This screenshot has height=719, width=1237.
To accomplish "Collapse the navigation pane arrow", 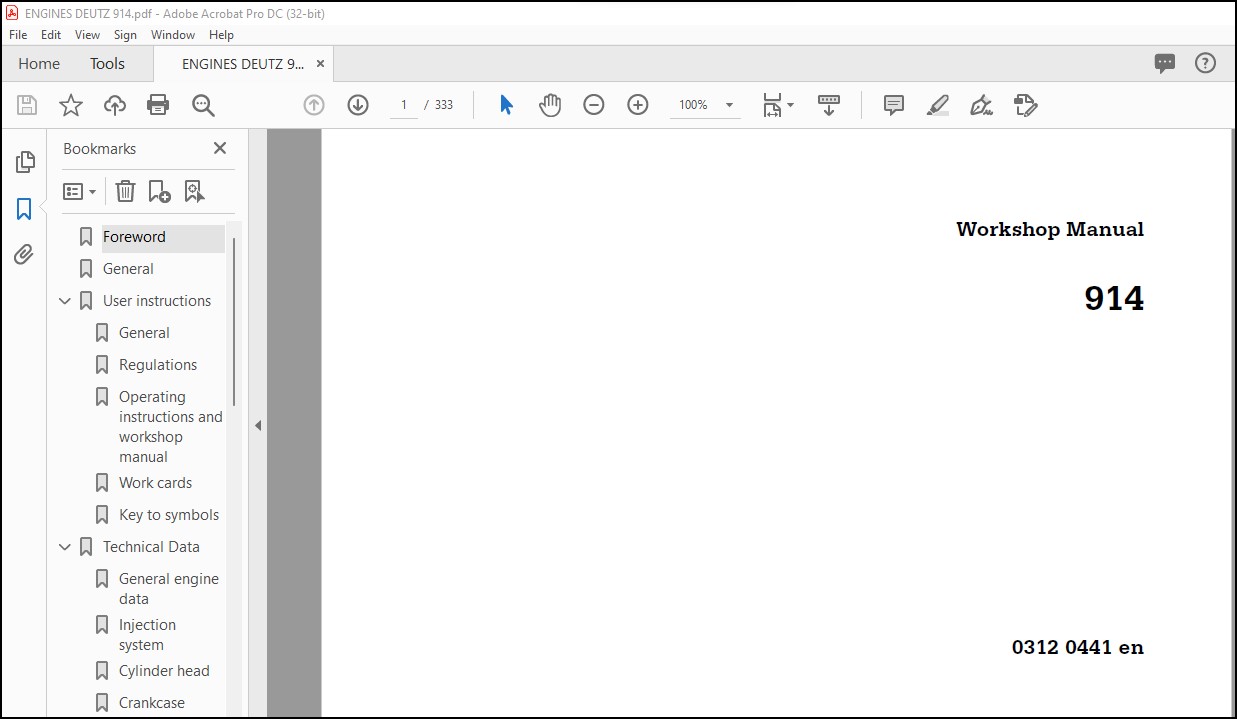I will [x=257, y=425].
